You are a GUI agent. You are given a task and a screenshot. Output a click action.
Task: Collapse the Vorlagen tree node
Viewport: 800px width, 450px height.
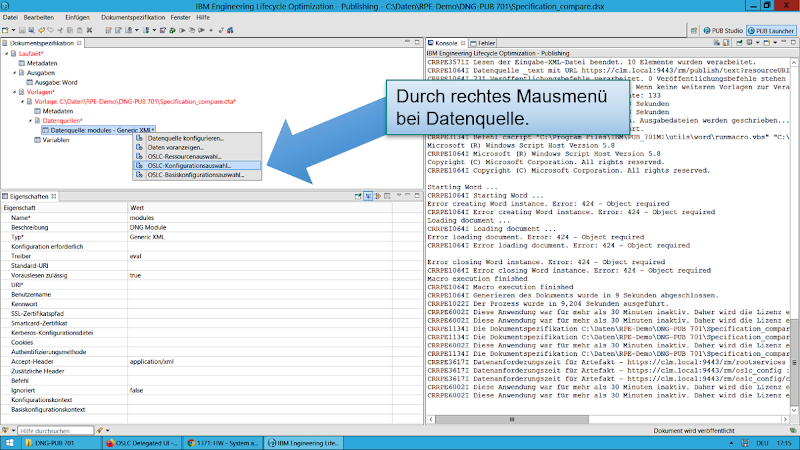coord(15,92)
